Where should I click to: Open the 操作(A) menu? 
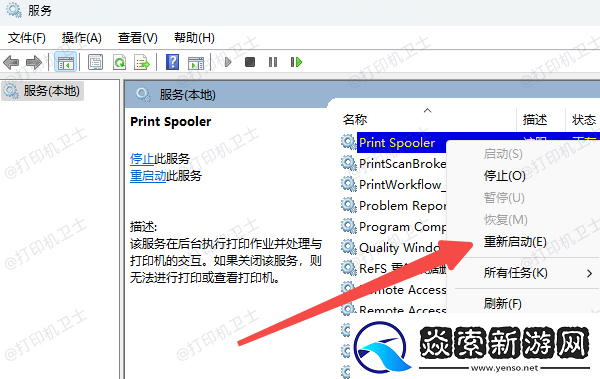click(x=82, y=38)
